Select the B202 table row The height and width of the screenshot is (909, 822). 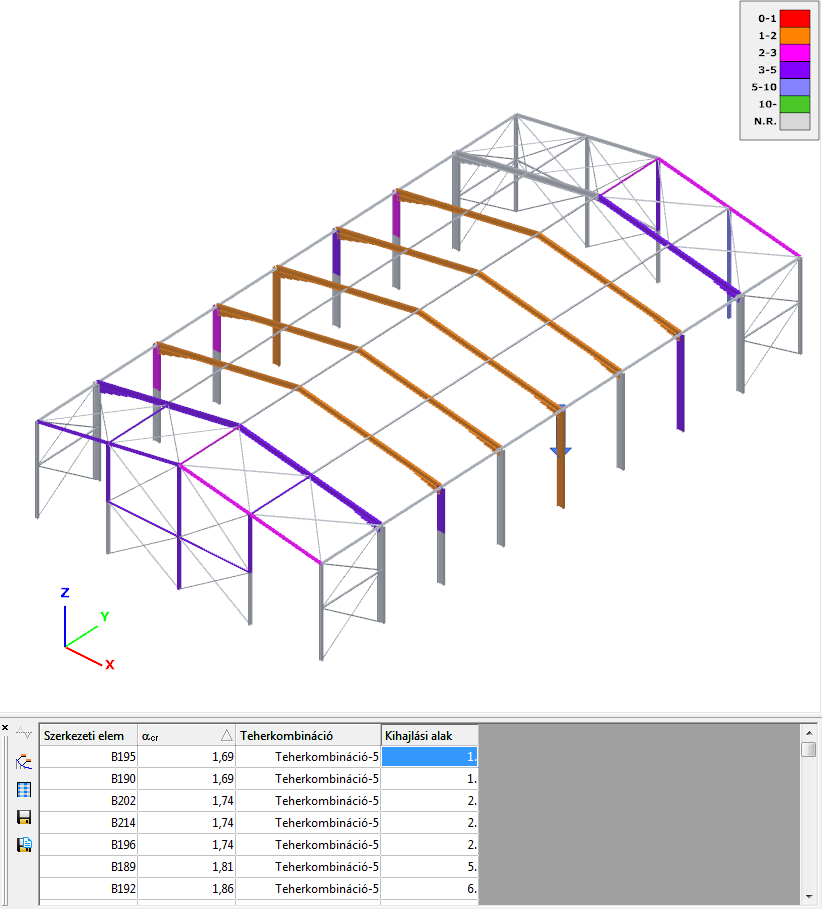point(259,801)
